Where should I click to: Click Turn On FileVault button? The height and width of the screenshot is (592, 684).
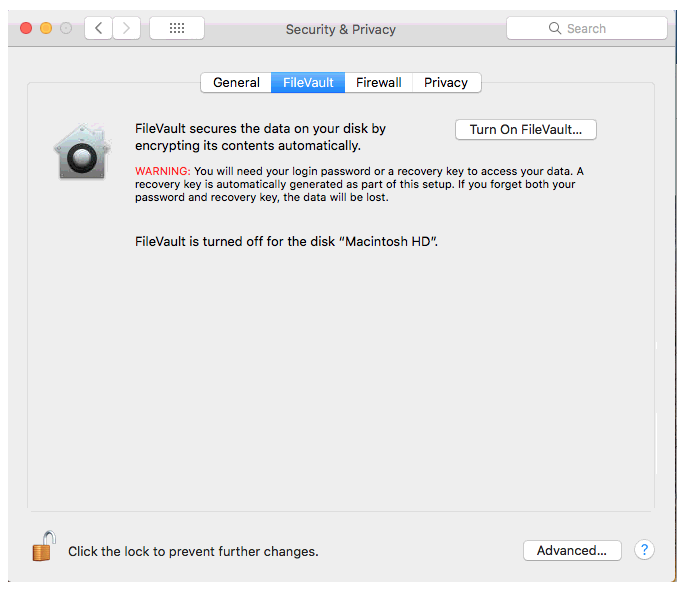click(526, 130)
